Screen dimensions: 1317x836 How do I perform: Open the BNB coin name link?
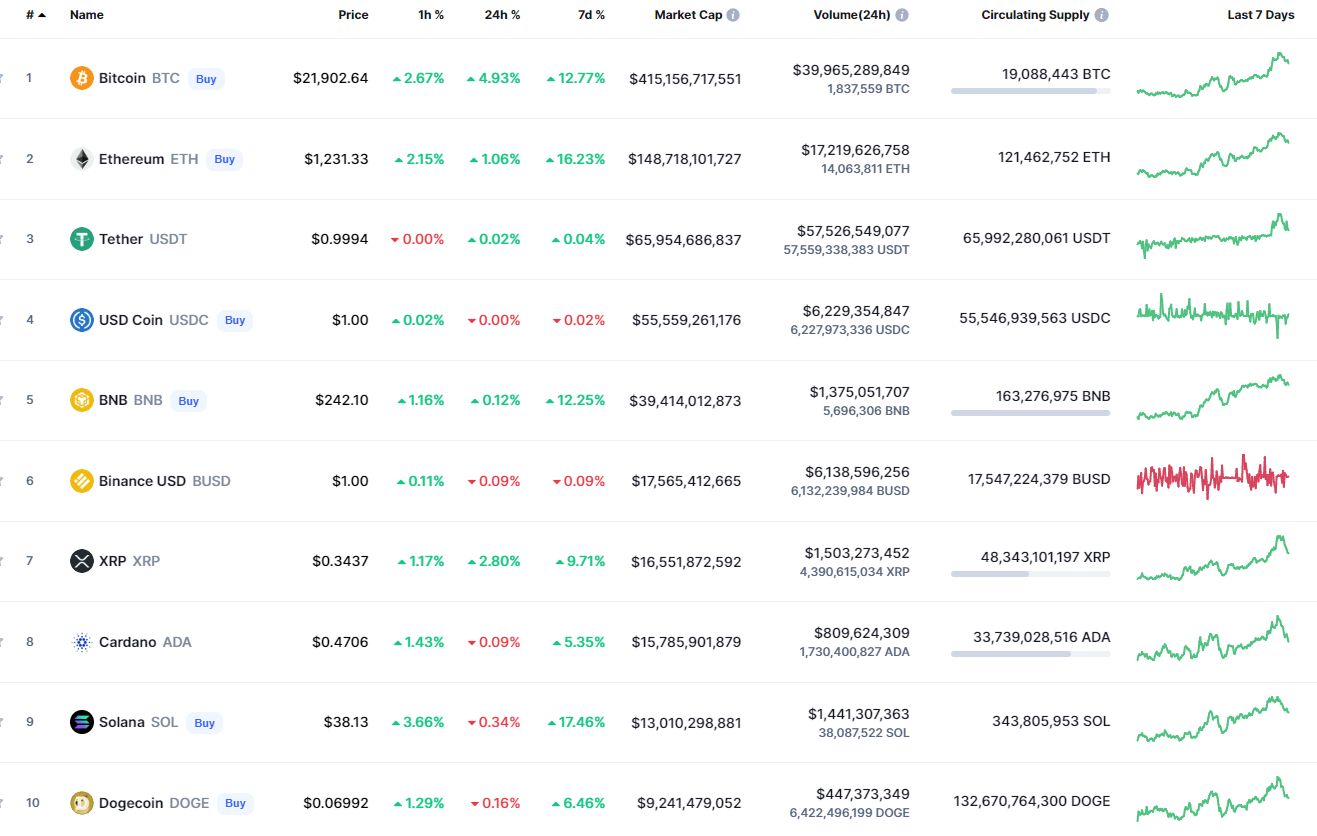click(113, 400)
